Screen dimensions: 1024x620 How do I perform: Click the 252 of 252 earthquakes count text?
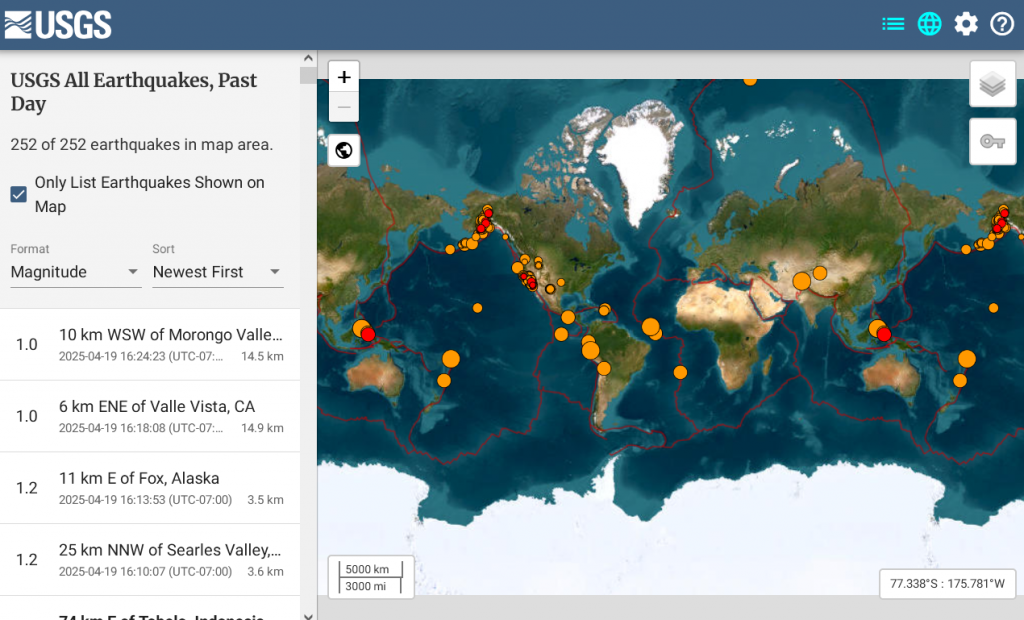(x=142, y=144)
